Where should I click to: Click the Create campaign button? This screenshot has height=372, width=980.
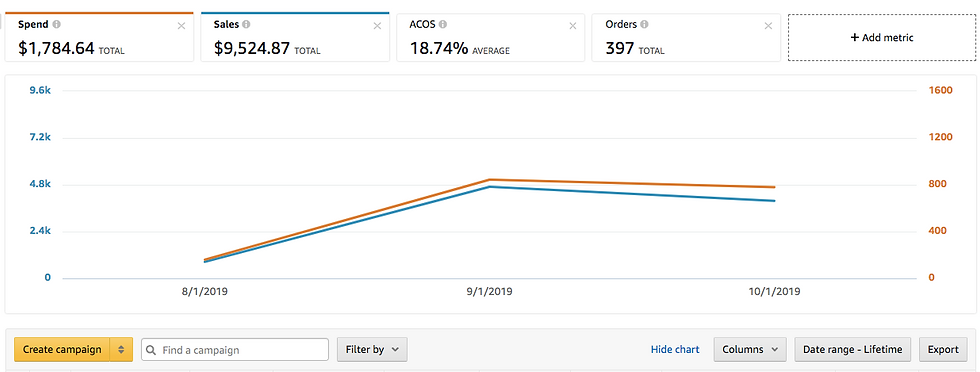62,349
